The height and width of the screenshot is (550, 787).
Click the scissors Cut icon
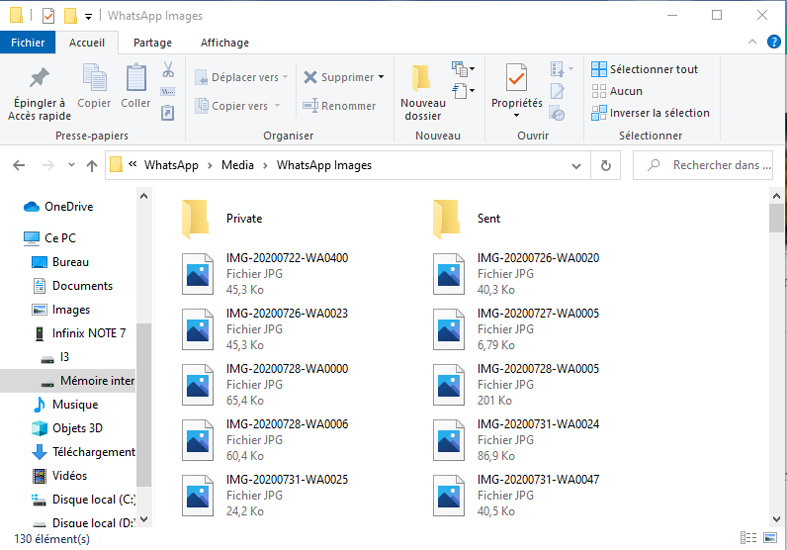pos(168,69)
